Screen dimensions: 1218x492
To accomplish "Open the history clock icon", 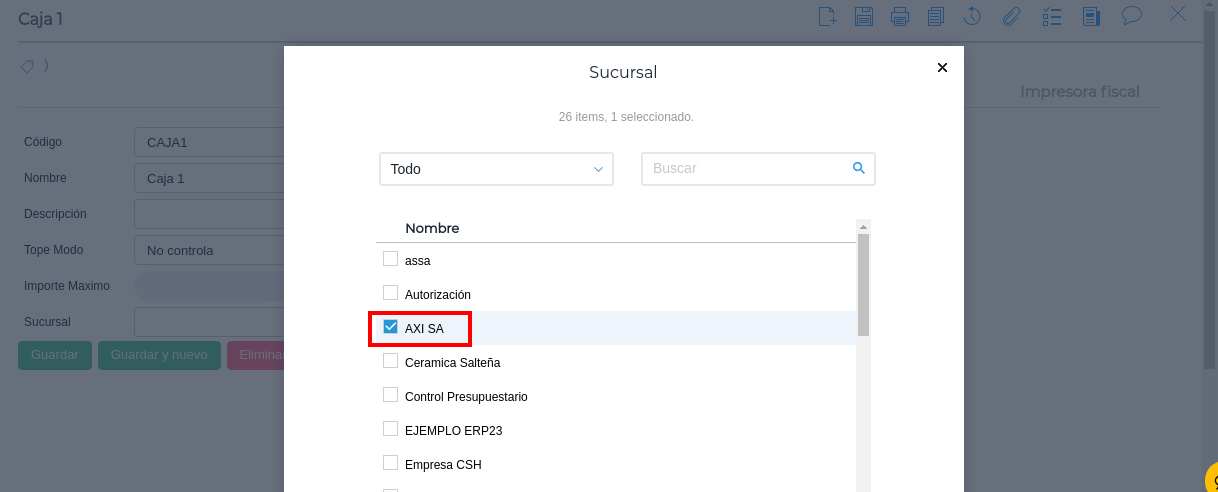I will point(972,16).
